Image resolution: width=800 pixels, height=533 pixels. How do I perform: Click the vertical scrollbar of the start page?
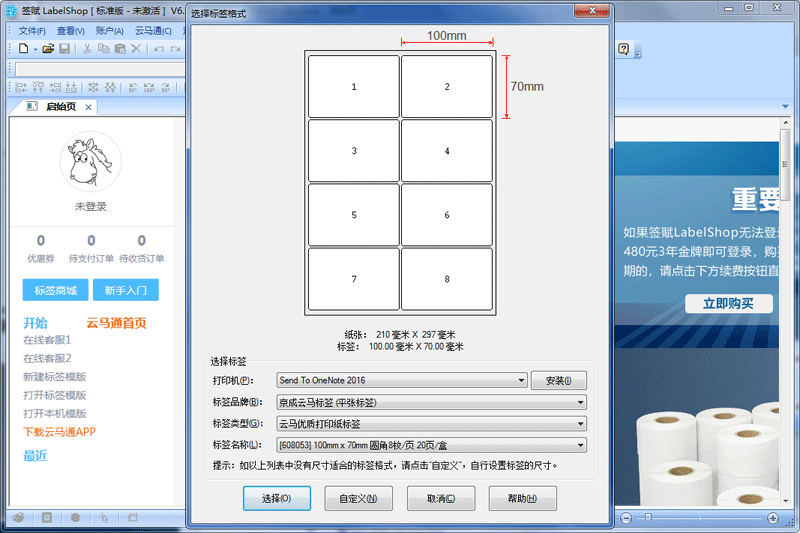(785, 311)
